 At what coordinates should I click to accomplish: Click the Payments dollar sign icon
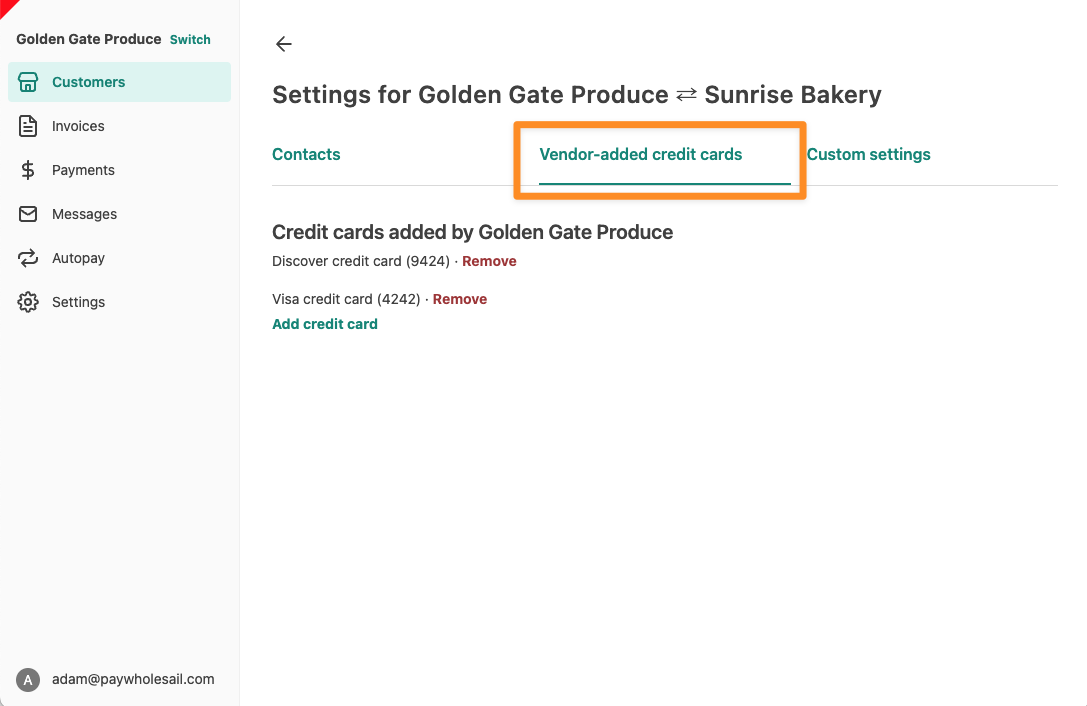pos(28,170)
